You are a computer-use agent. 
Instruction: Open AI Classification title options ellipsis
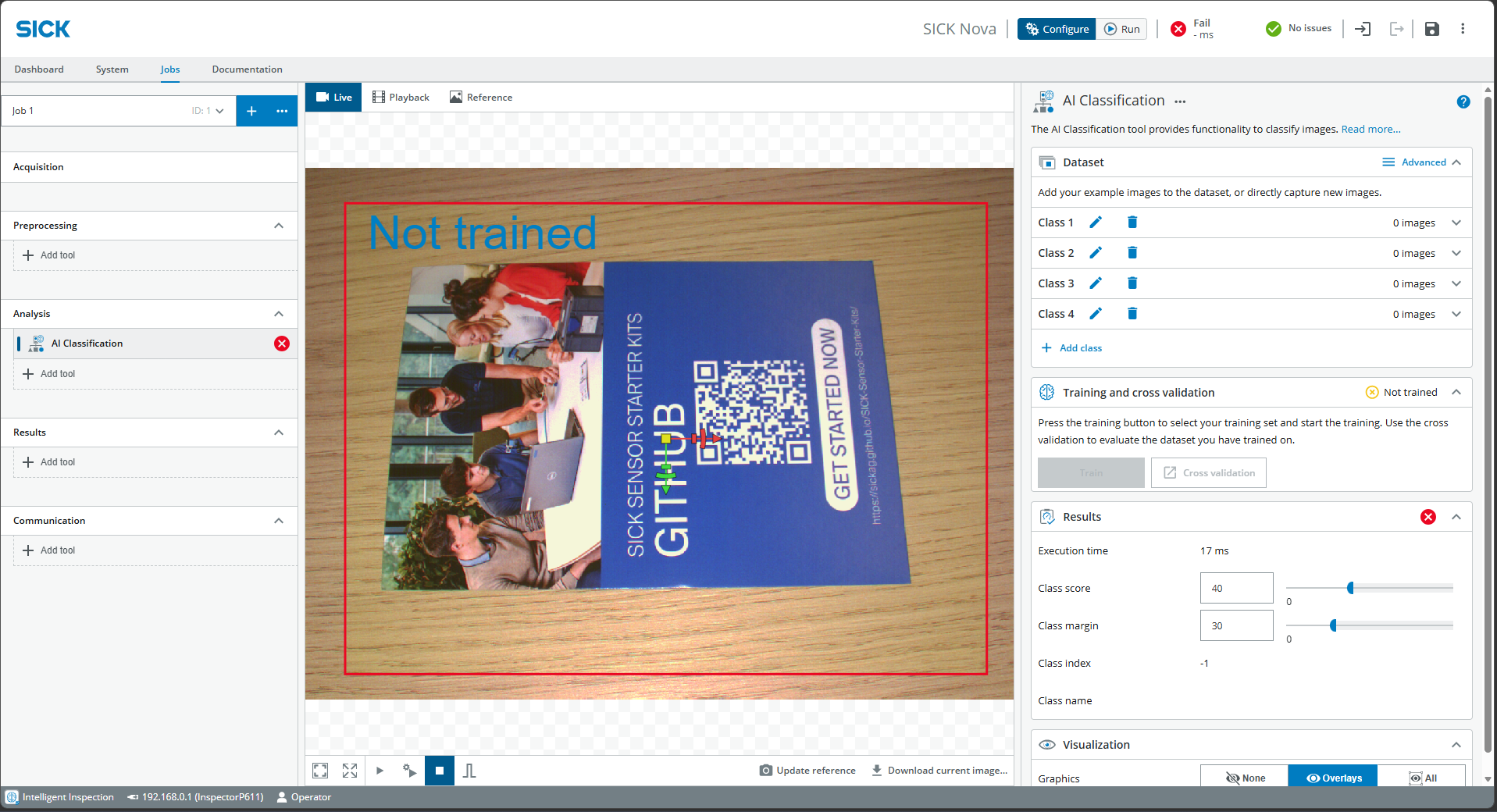click(1180, 101)
